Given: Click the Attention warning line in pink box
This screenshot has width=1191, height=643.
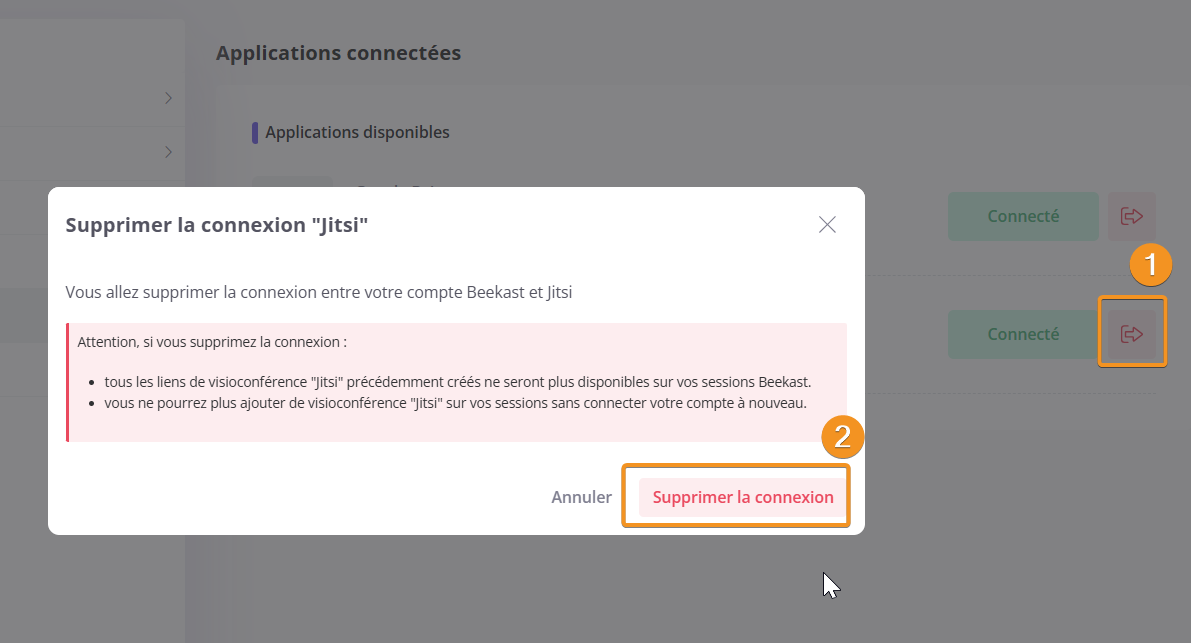Looking at the screenshot, I should point(212,342).
